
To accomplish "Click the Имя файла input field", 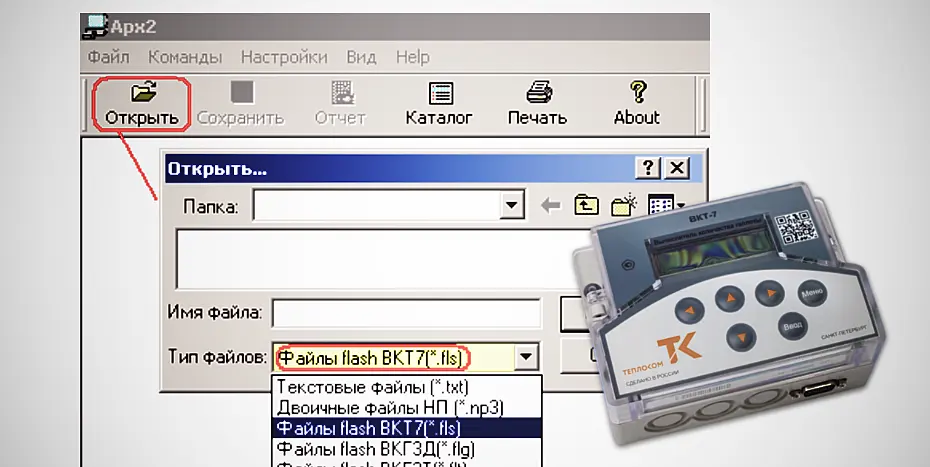I will point(406,313).
